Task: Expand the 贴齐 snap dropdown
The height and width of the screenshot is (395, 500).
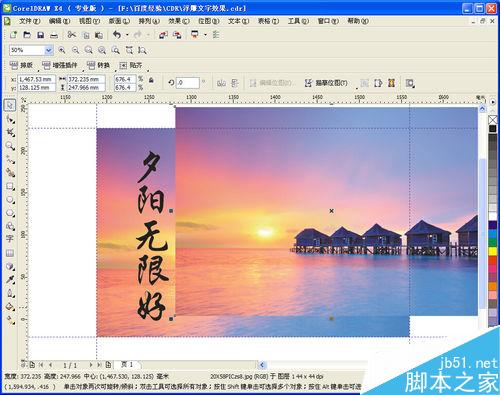Action: point(148,70)
